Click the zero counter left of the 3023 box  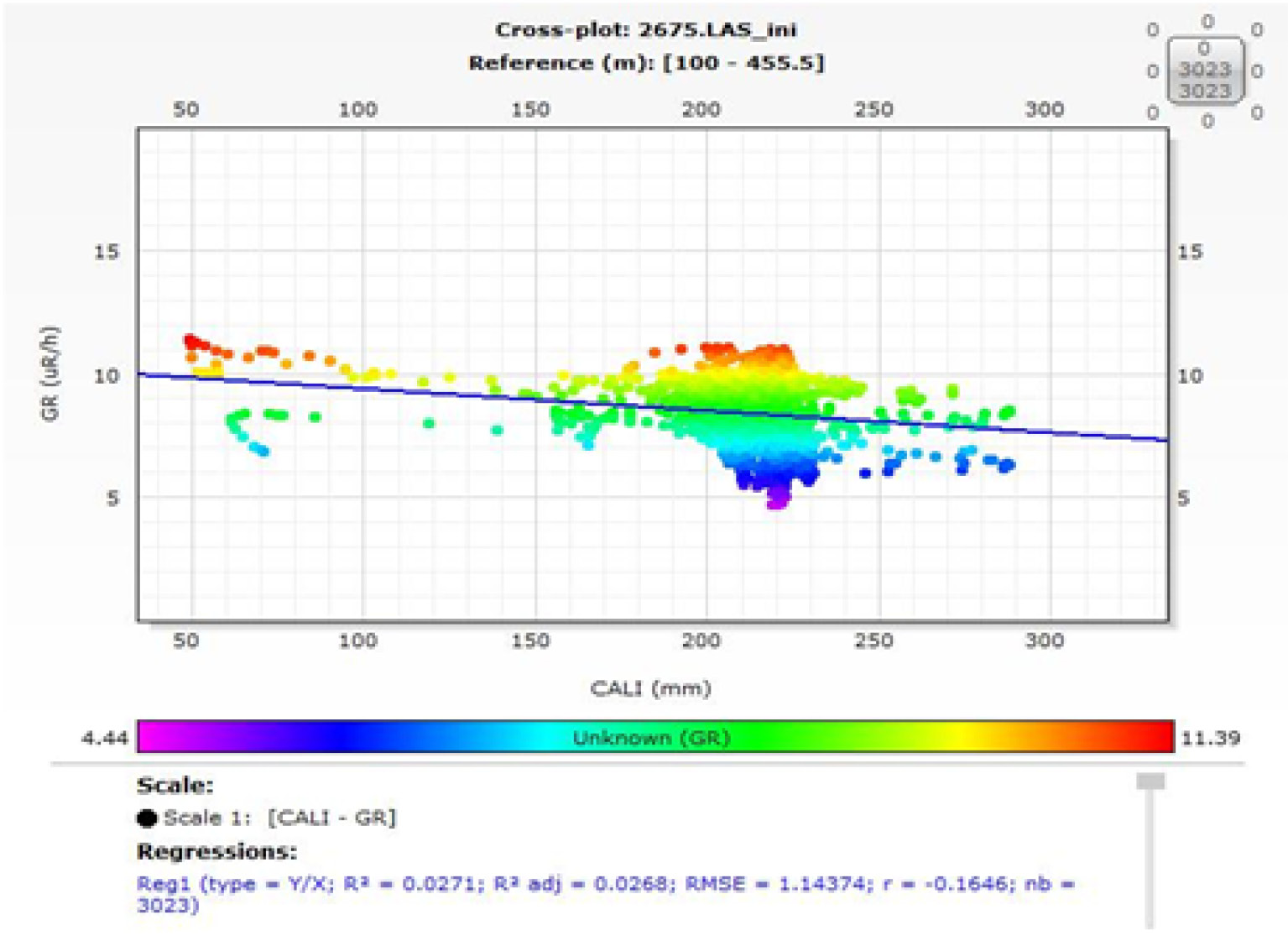pos(1153,71)
